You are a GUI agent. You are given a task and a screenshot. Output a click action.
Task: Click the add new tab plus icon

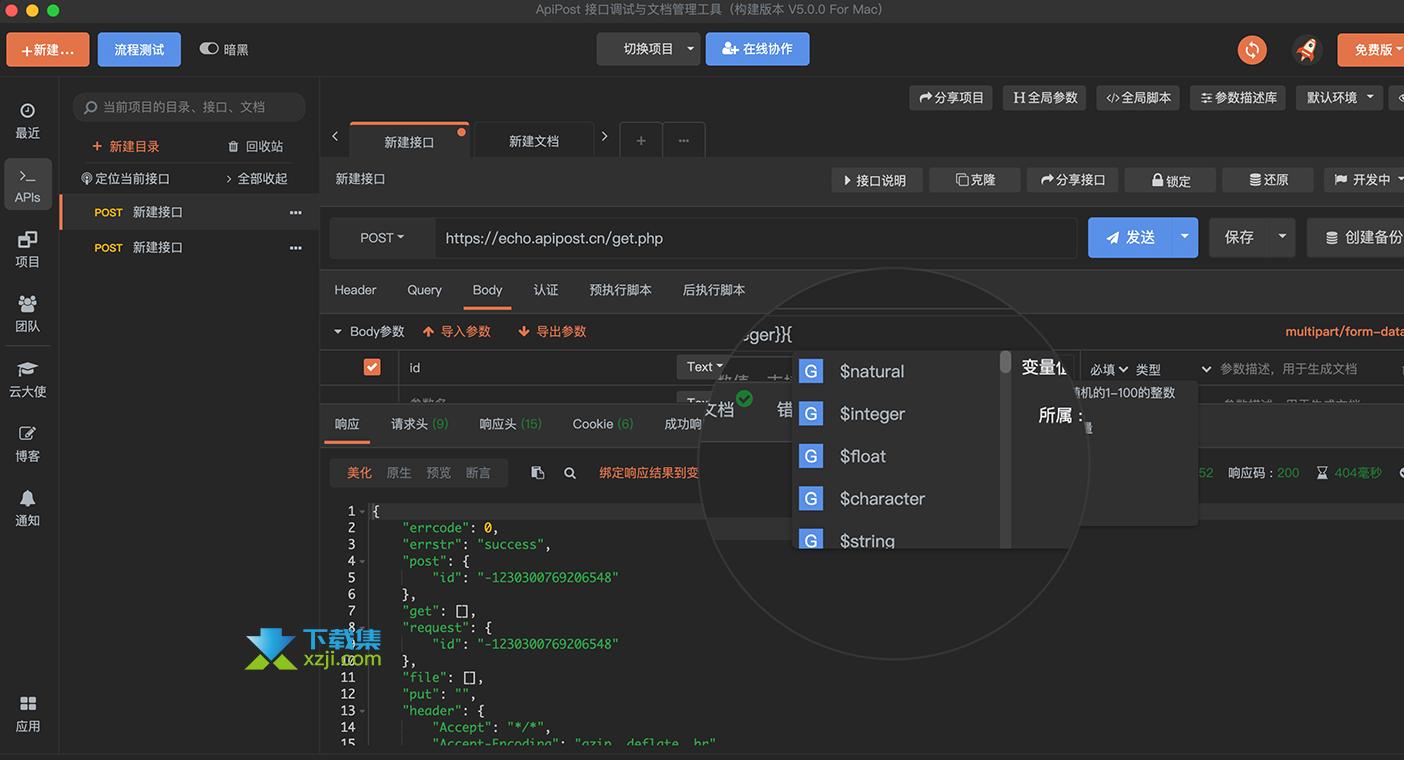point(641,141)
